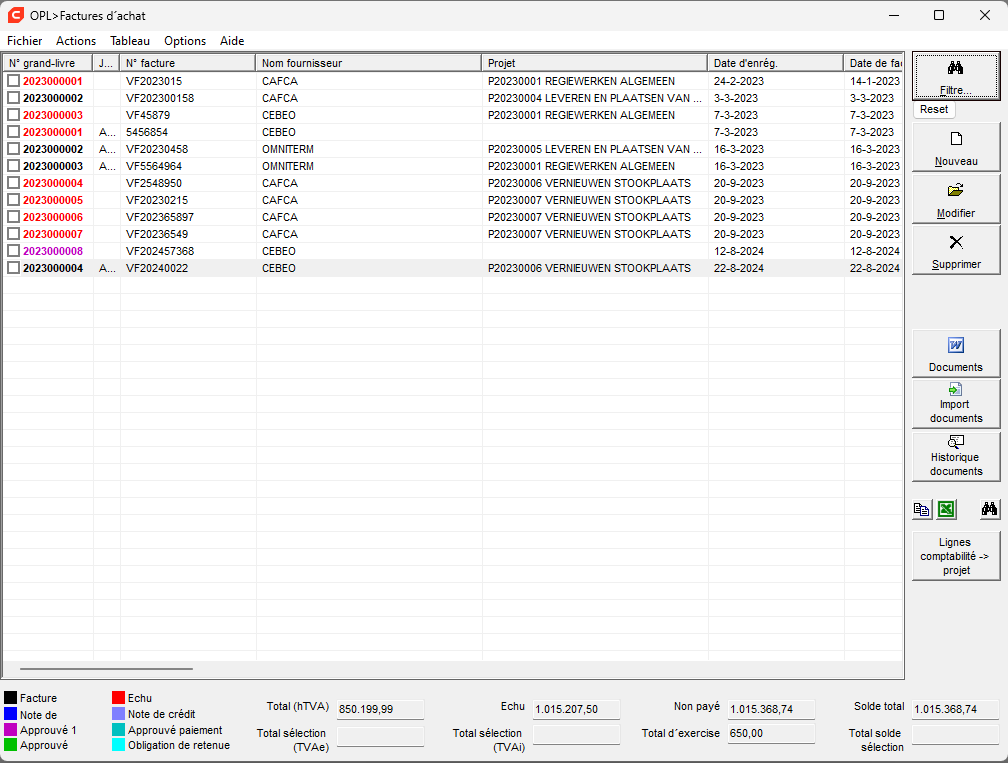
Task: Click the application logo in title bar
Action: 15,15
